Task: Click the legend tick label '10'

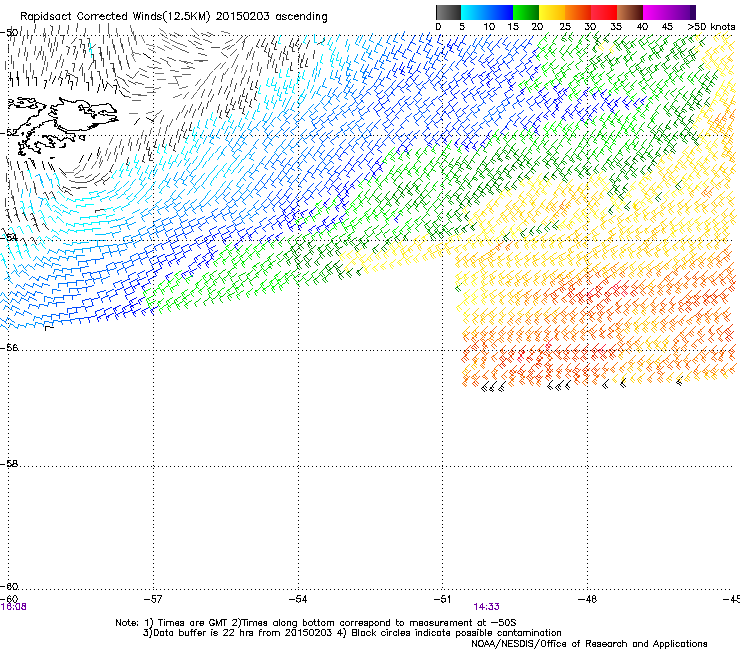Action: pyautogui.click(x=489, y=27)
